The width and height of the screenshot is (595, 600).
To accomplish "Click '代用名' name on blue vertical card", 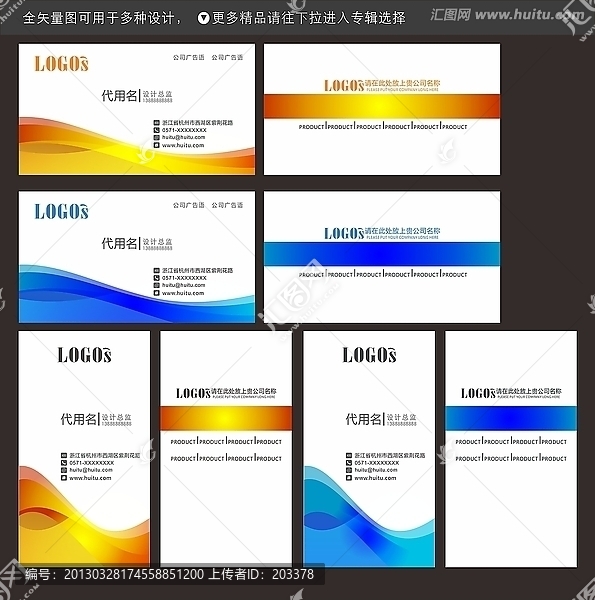I will click(x=363, y=419).
